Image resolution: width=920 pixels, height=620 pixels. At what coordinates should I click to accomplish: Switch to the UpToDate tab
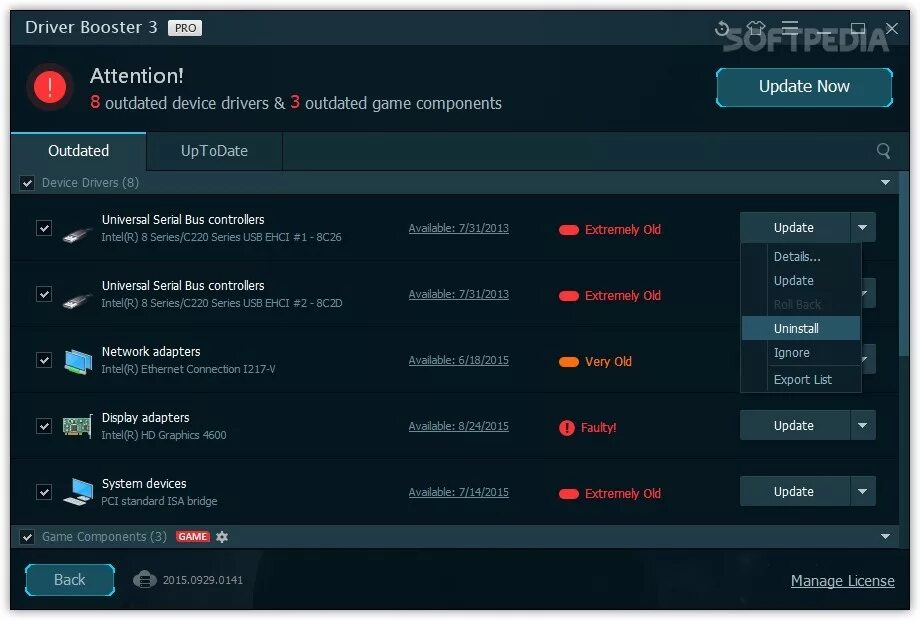tap(214, 151)
